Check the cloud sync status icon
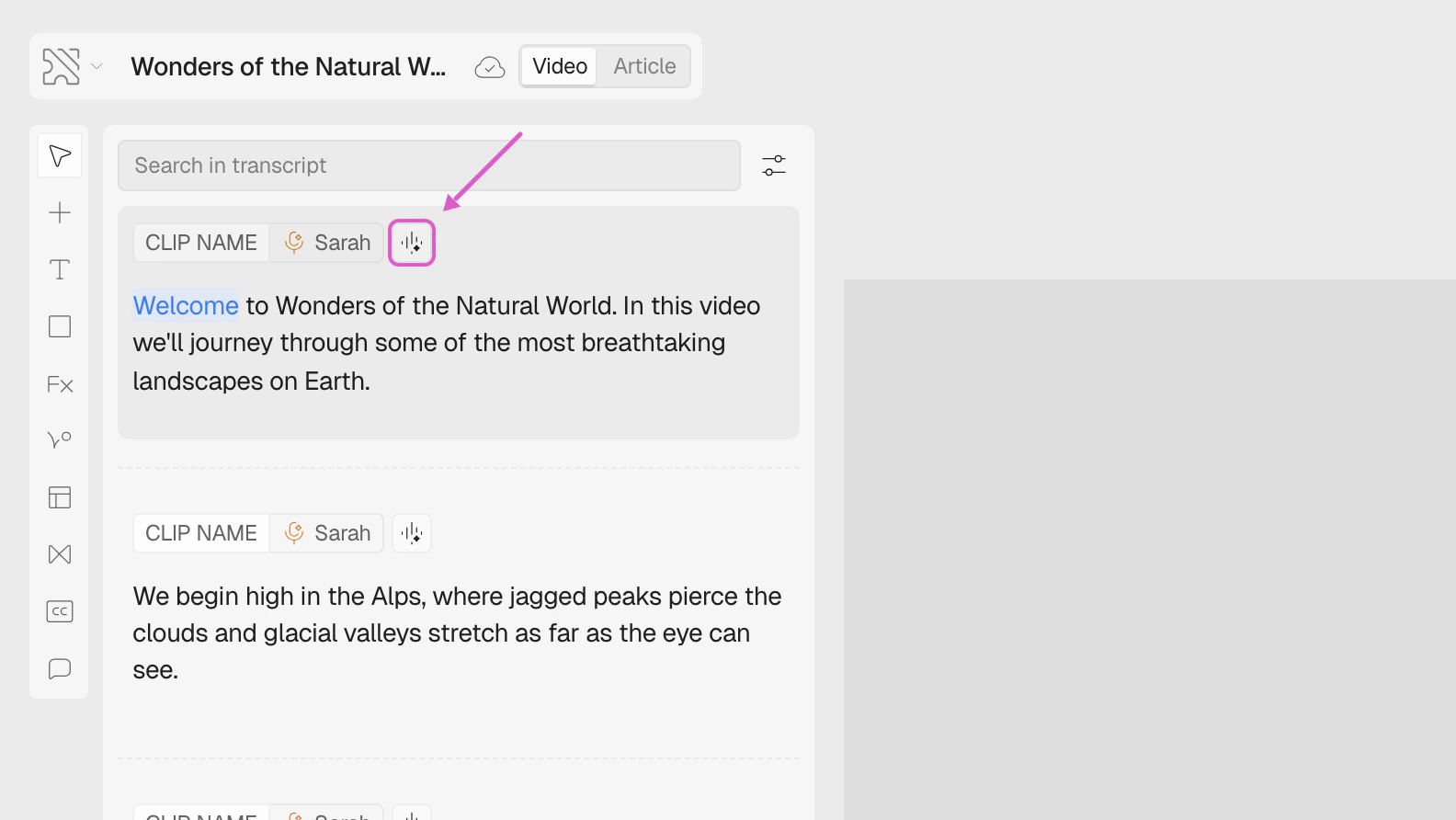This screenshot has height=820, width=1456. click(x=490, y=67)
